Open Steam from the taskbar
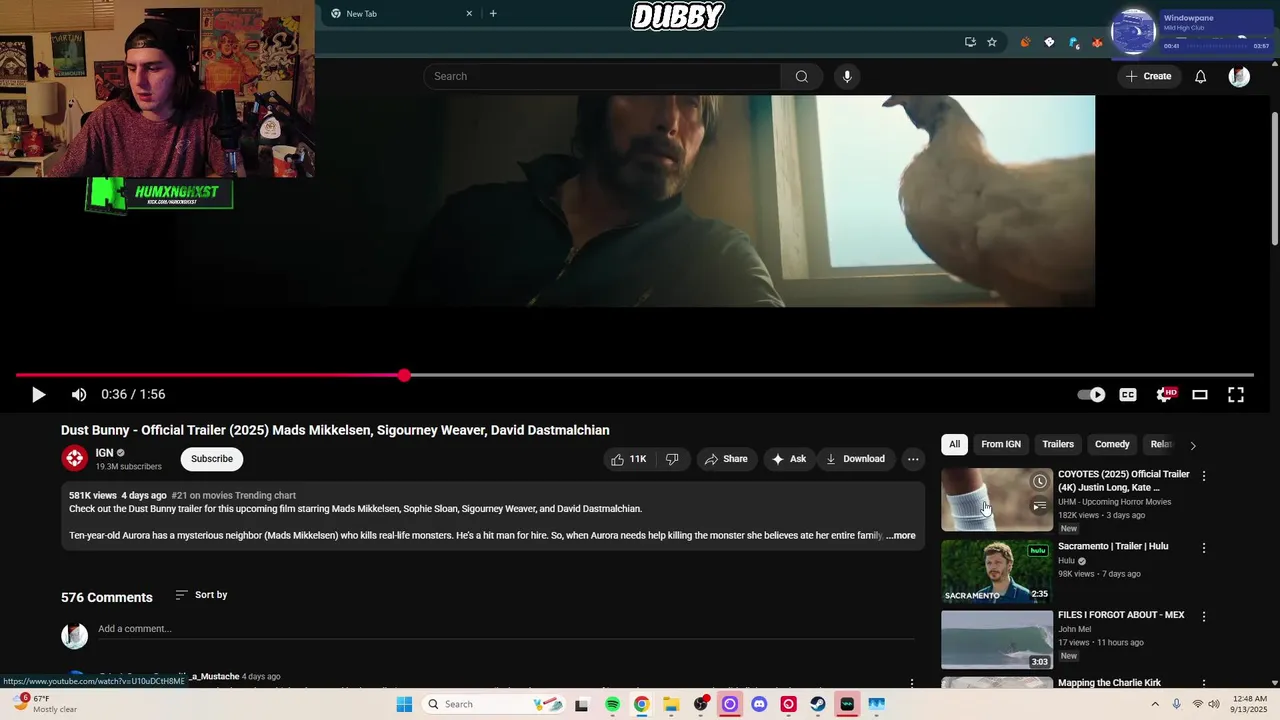Screen dimensions: 1280x720 pos(818,704)
